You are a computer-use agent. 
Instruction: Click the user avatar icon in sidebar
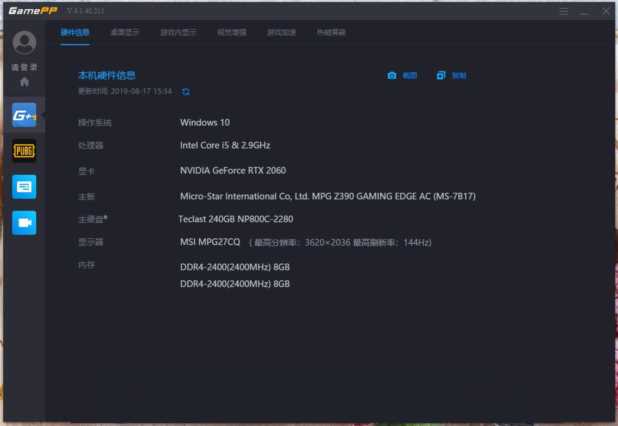click(x=24, y=43)
